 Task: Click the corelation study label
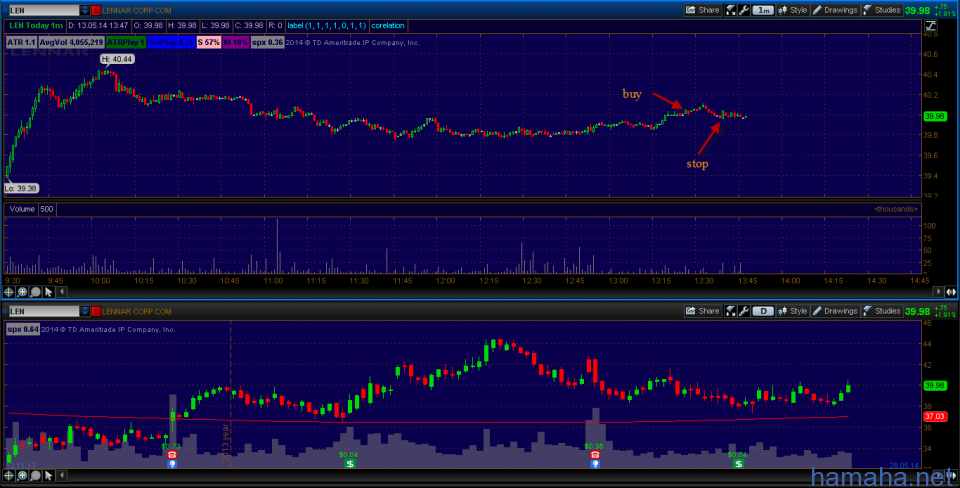[x=388, y=26]
